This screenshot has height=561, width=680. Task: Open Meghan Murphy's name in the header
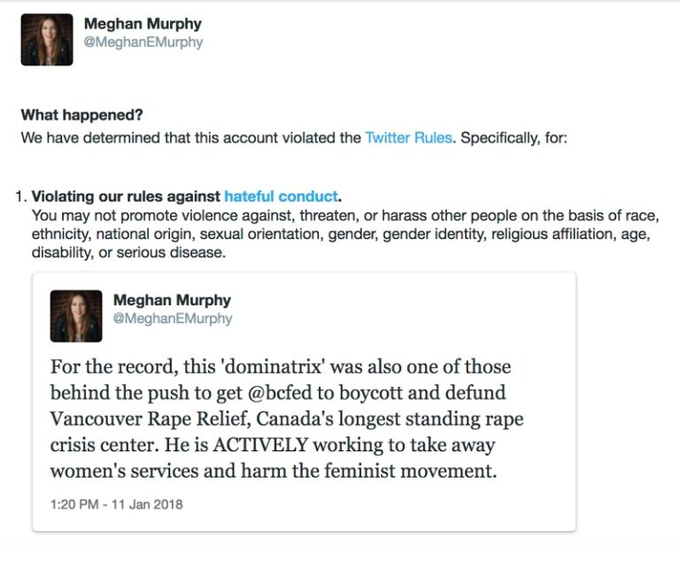pyautogui.click(x=143, y=25)
